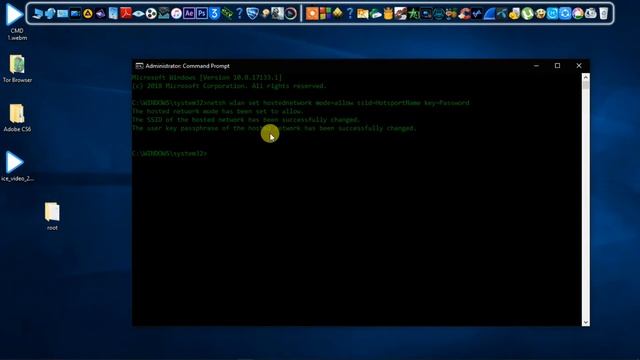Click Command Prompt scrollbar up arrow
This screenshot has width=640, height=360.
click(586, 77)
